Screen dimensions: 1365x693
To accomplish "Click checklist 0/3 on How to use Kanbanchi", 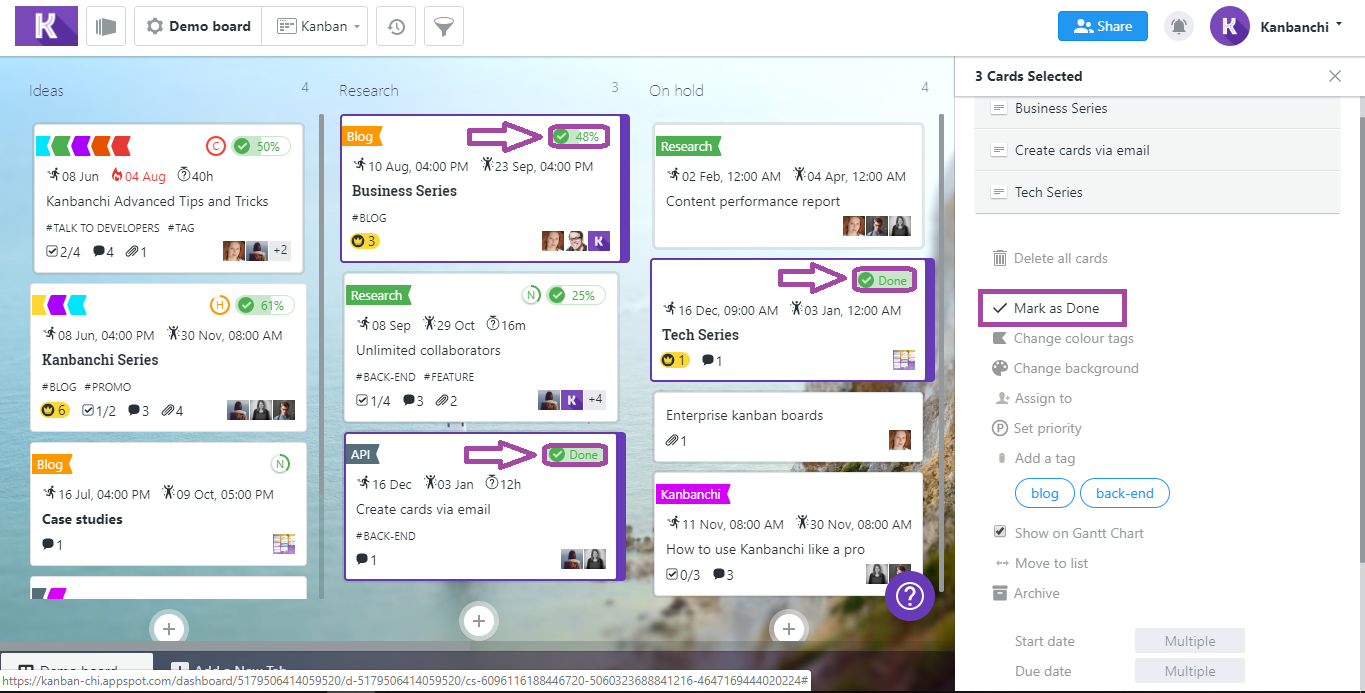I will pos(684,574).
